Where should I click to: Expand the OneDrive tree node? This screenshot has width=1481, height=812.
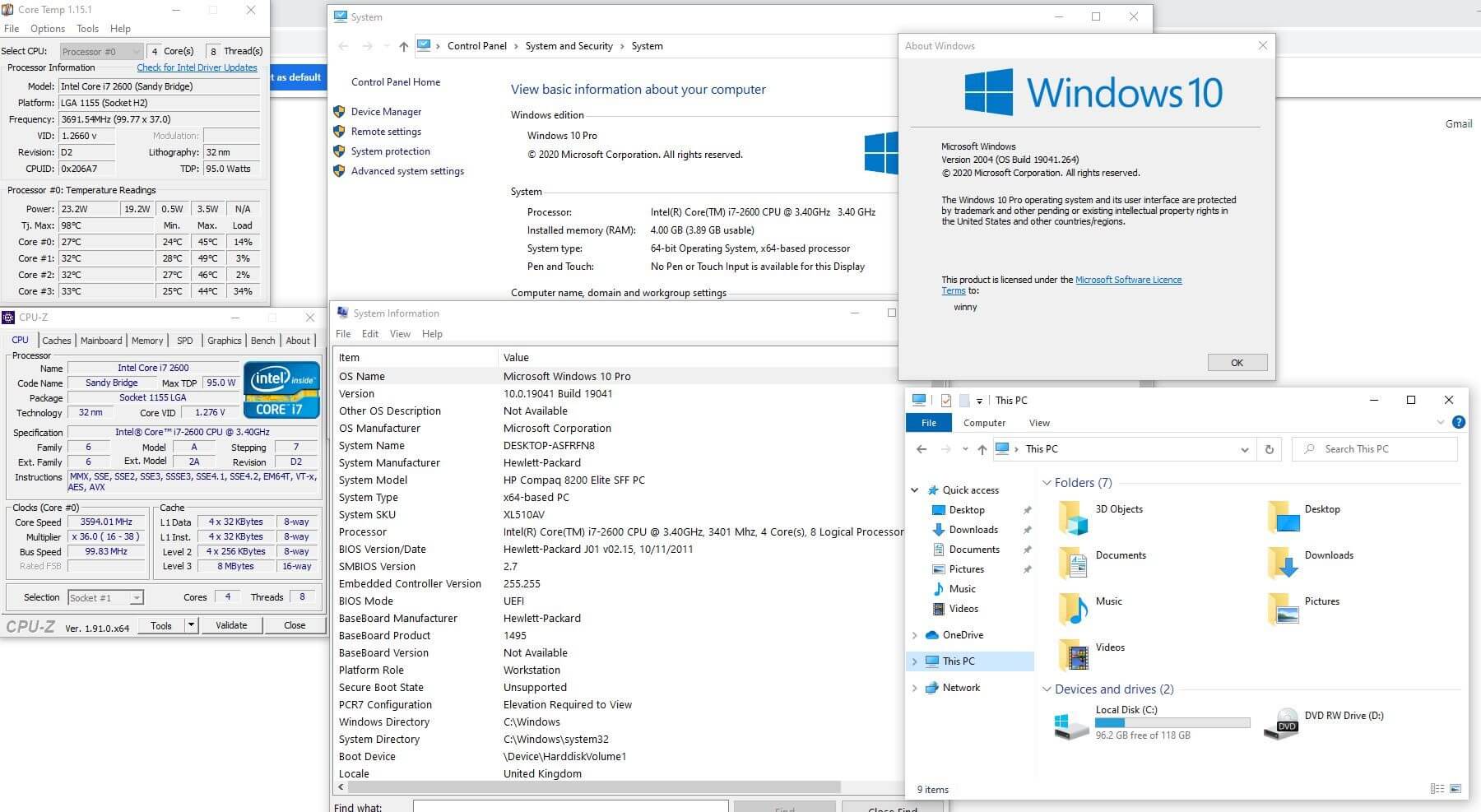coord(914,635)
